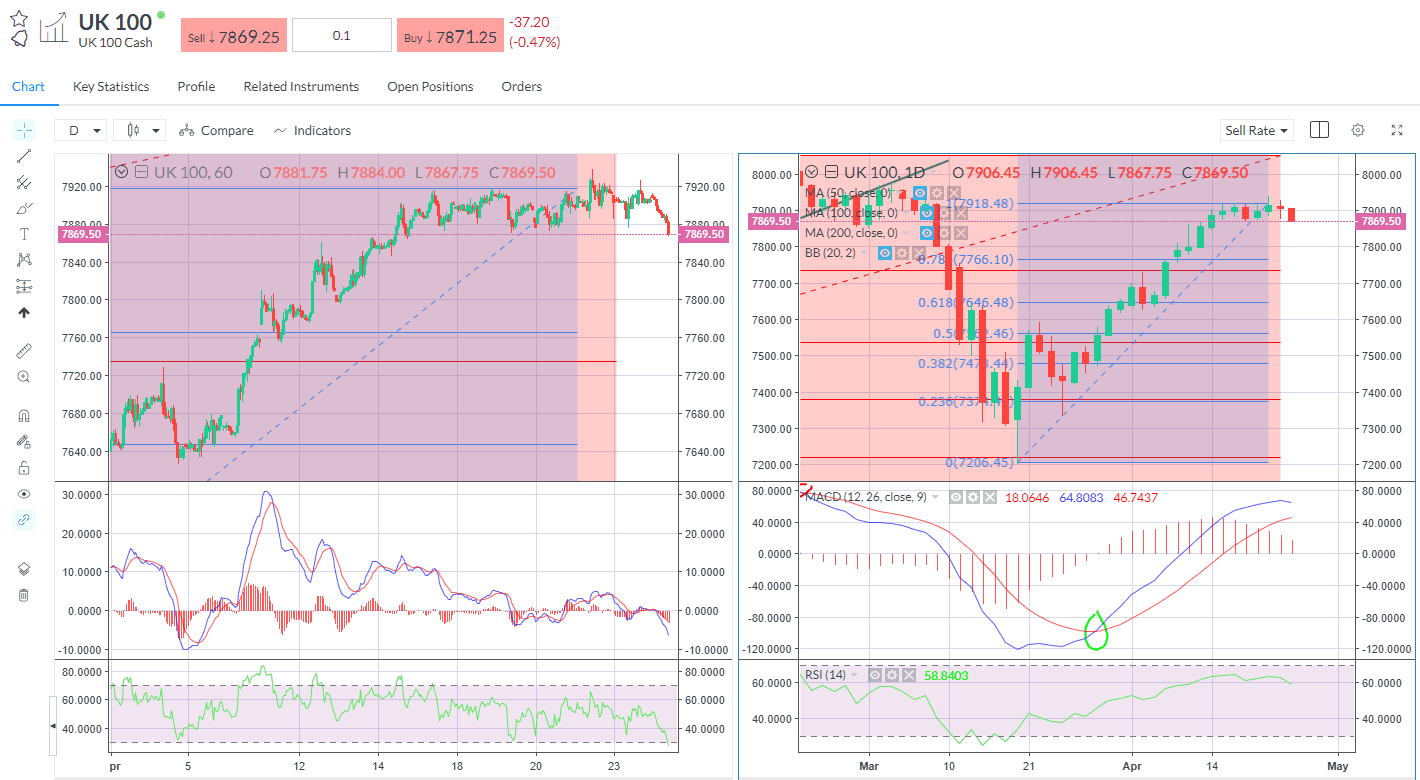Add UK 100 to favorites via star icon
The height and width of the screenshot is (780, 1420).
(18, 13)
